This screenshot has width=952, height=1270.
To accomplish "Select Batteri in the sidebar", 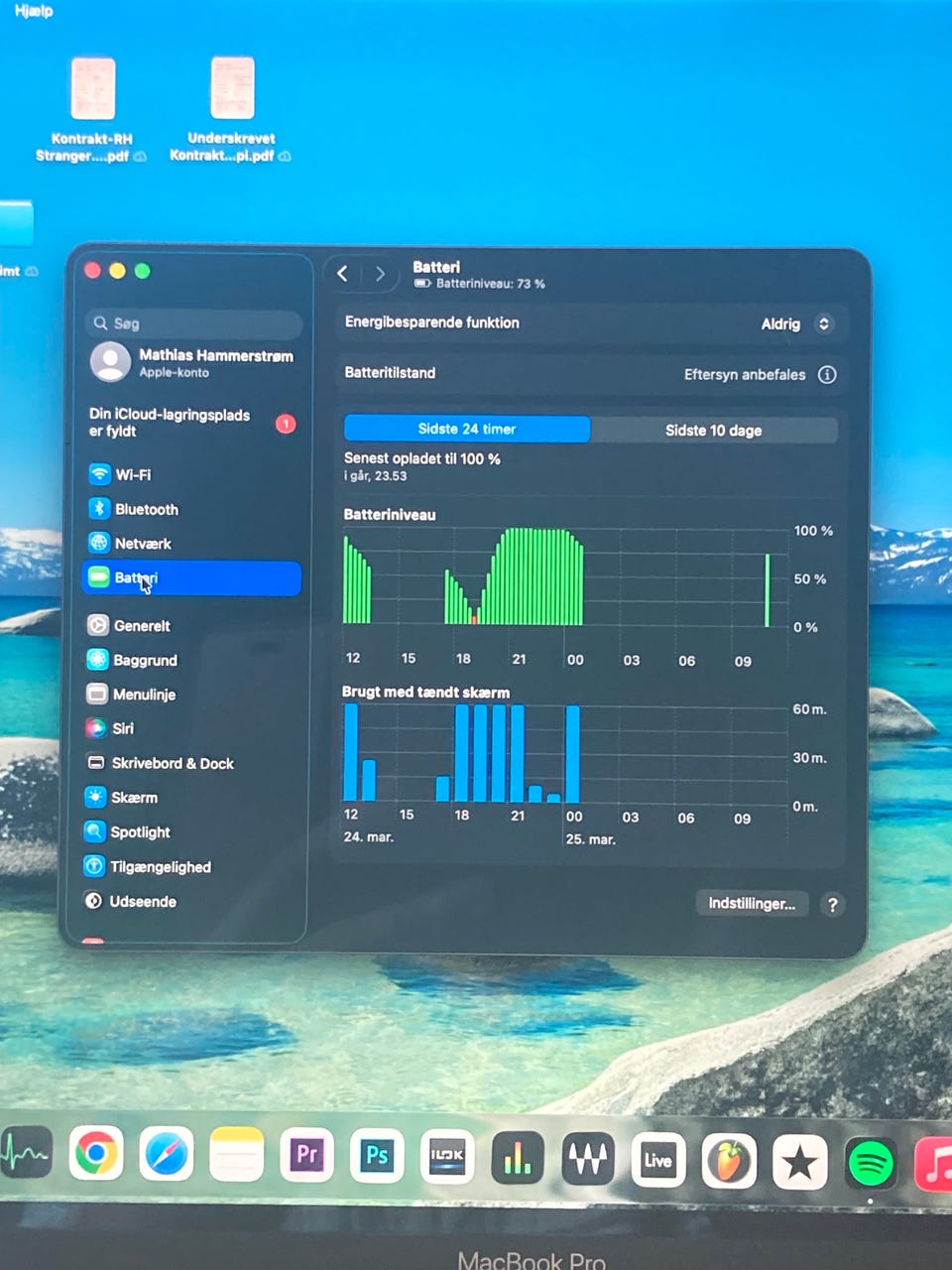I will (192, 578).
